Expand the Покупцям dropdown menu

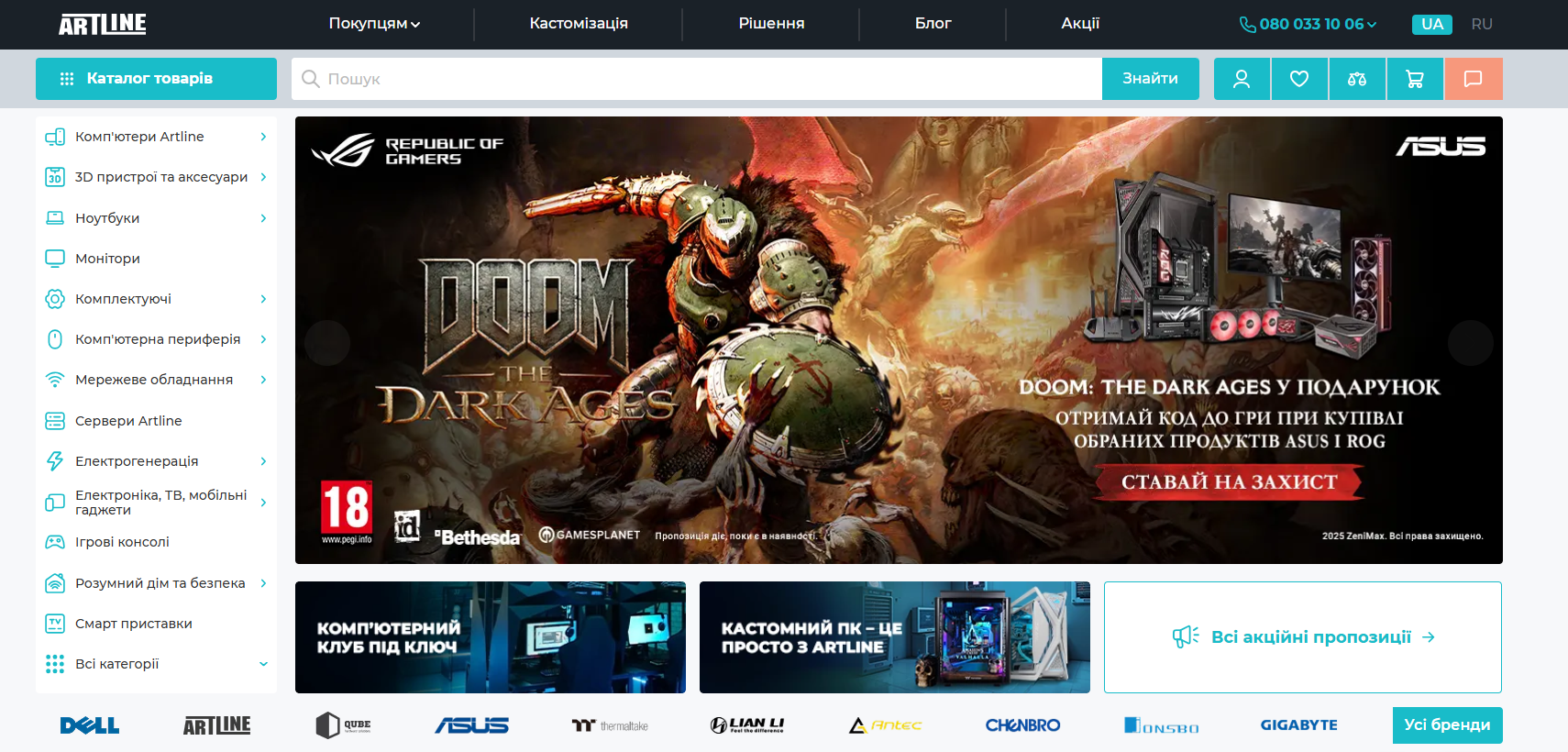(374, 24)
